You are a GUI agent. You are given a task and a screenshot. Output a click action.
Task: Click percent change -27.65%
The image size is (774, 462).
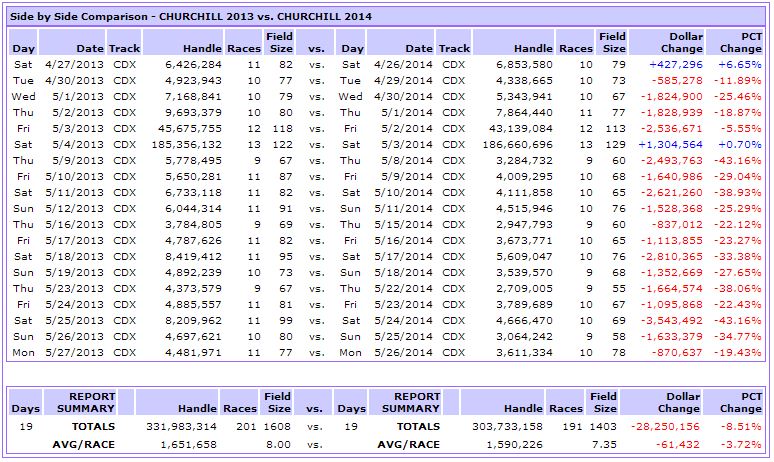[737, 273]
